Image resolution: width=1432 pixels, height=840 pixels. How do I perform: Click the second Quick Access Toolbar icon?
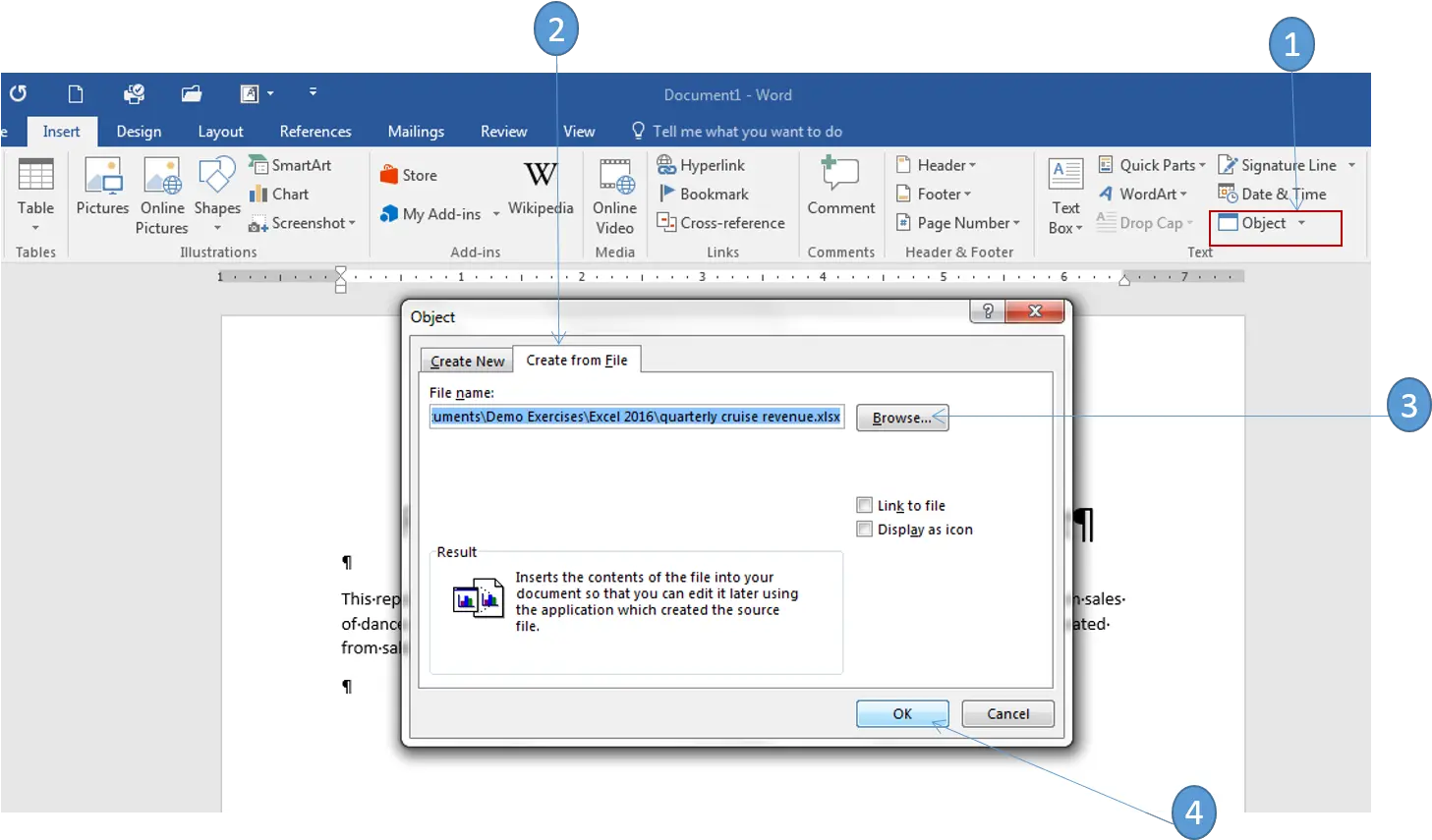tap(76, 94)
